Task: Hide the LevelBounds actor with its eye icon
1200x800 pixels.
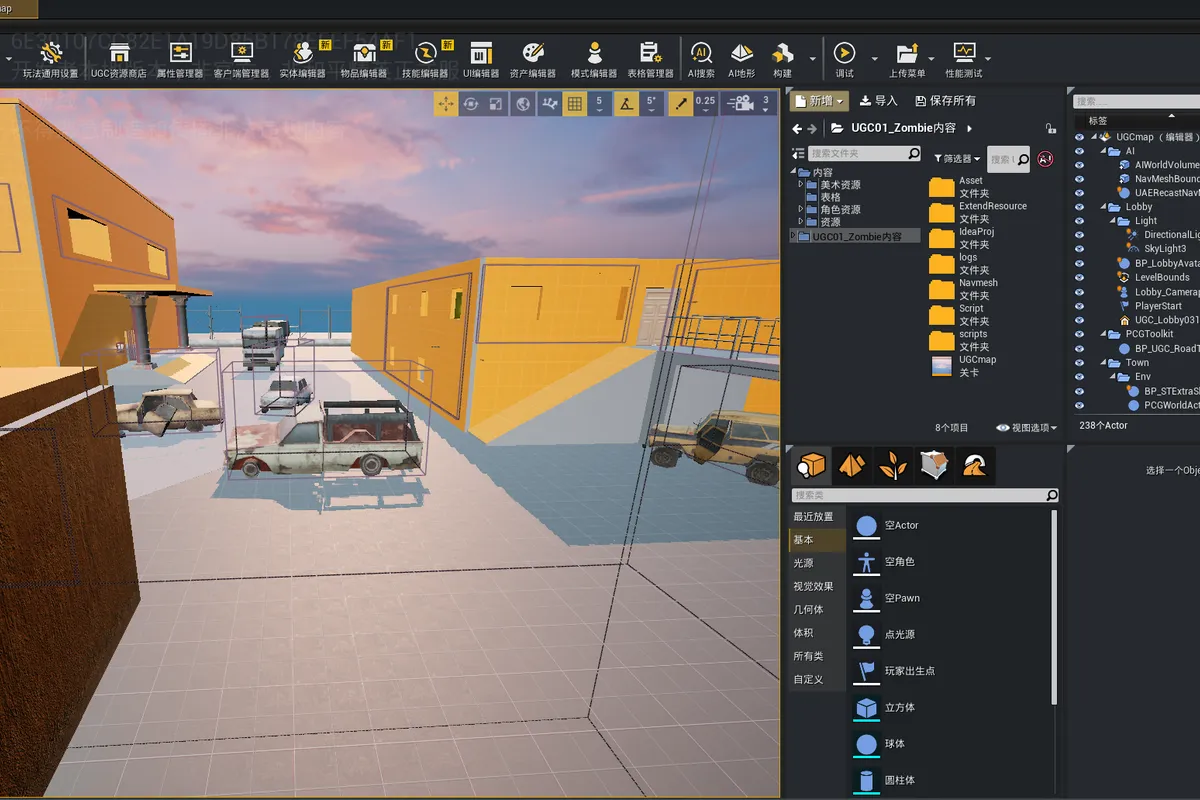Action: pos(1079,278)
